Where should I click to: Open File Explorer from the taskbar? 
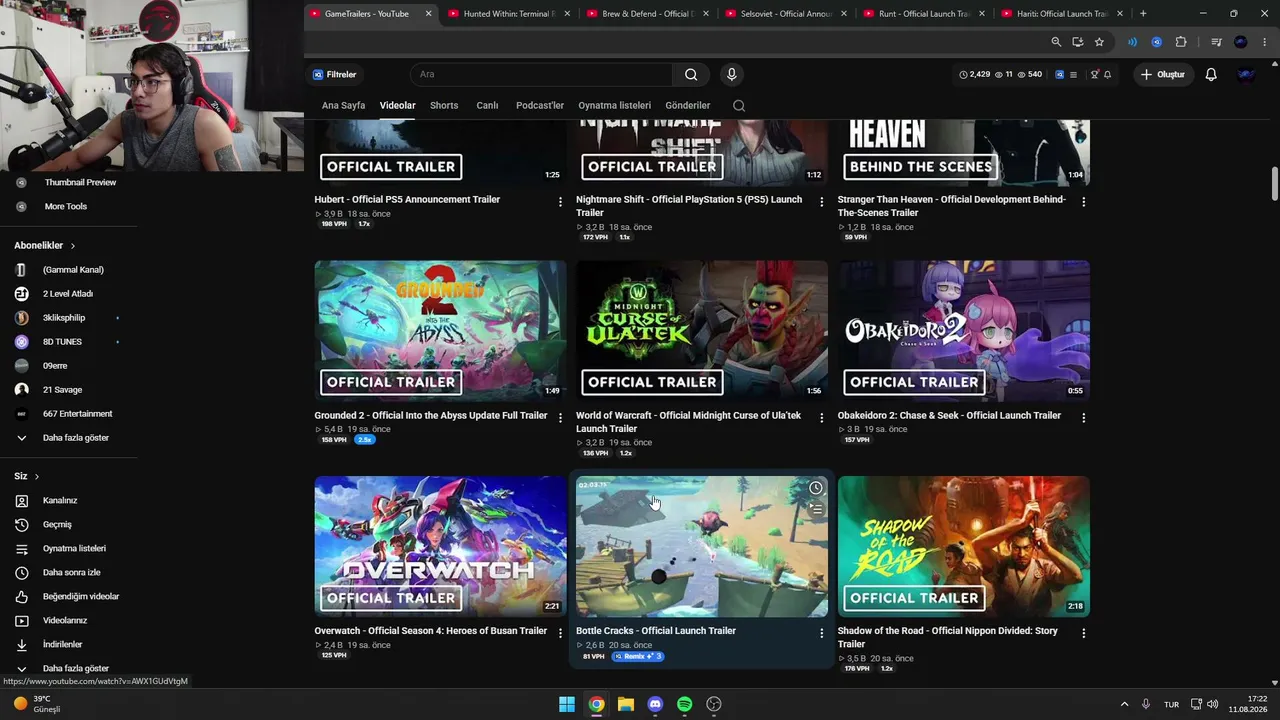point(626,704)
